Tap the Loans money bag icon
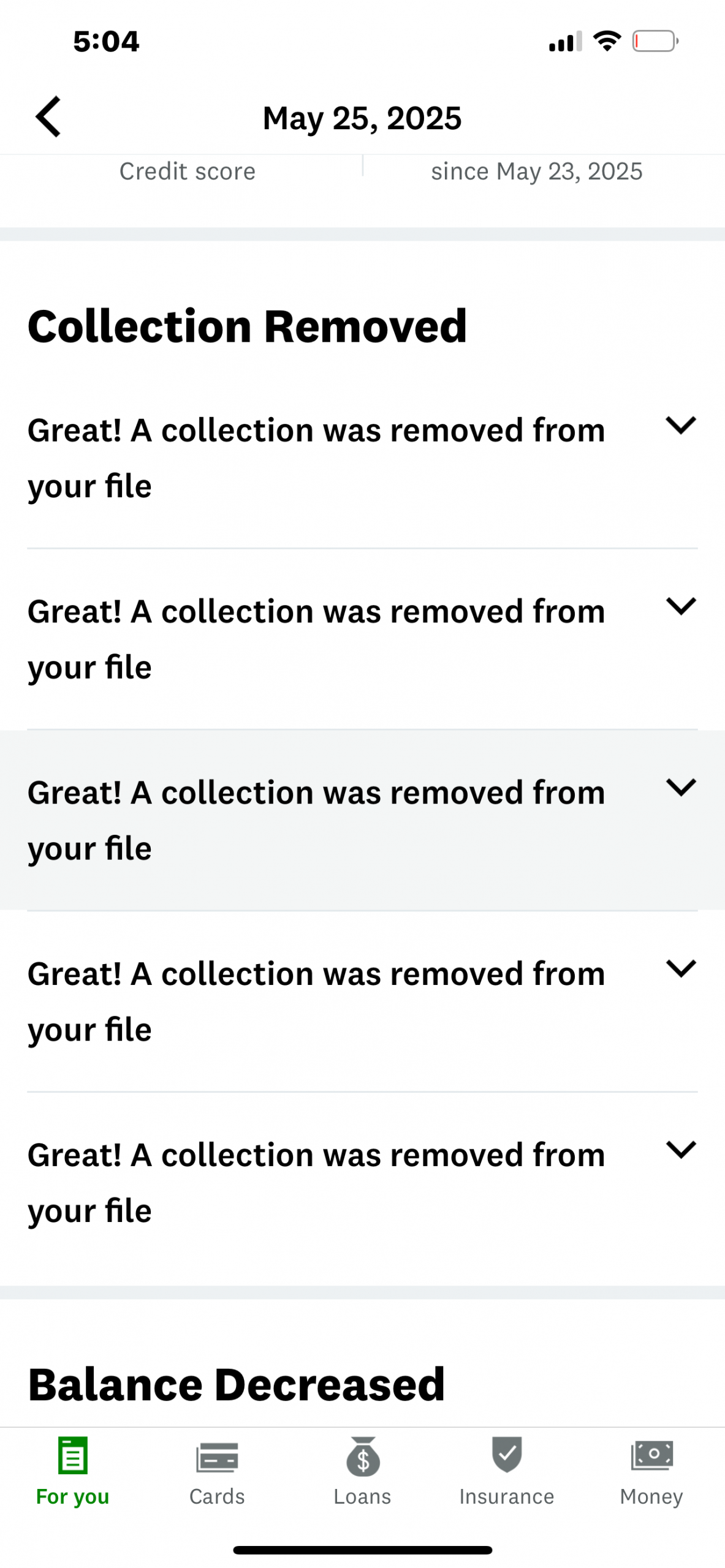The width and height of the screenshot is (725, 1568). 363,1456
